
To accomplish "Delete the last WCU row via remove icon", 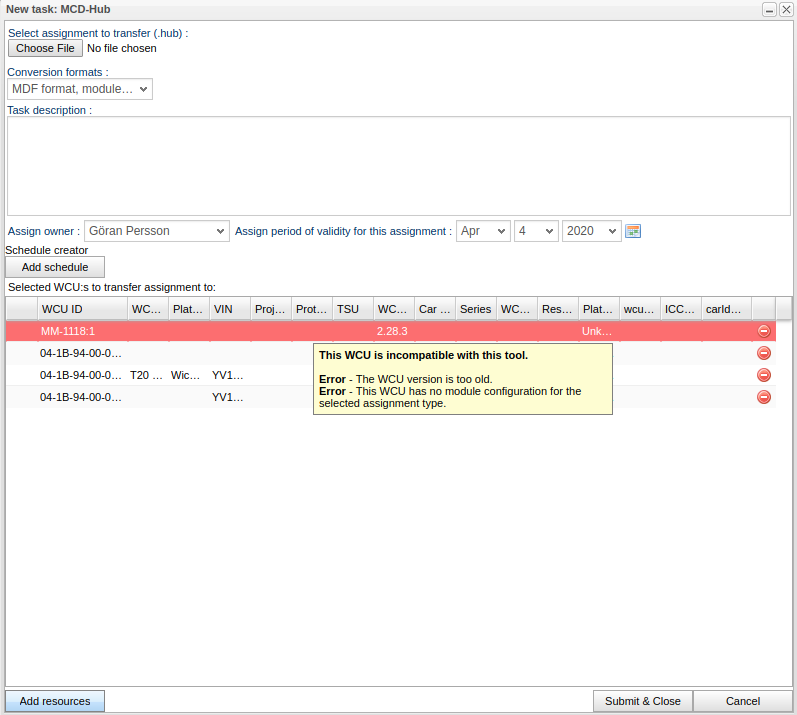I will point(764,397).
